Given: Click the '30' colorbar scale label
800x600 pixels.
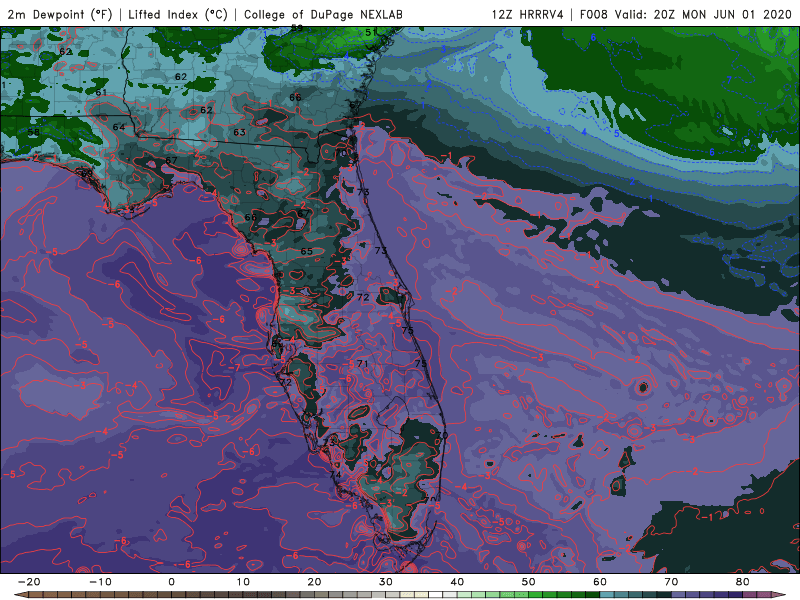Looking at the screenshot, I should 386,582.
